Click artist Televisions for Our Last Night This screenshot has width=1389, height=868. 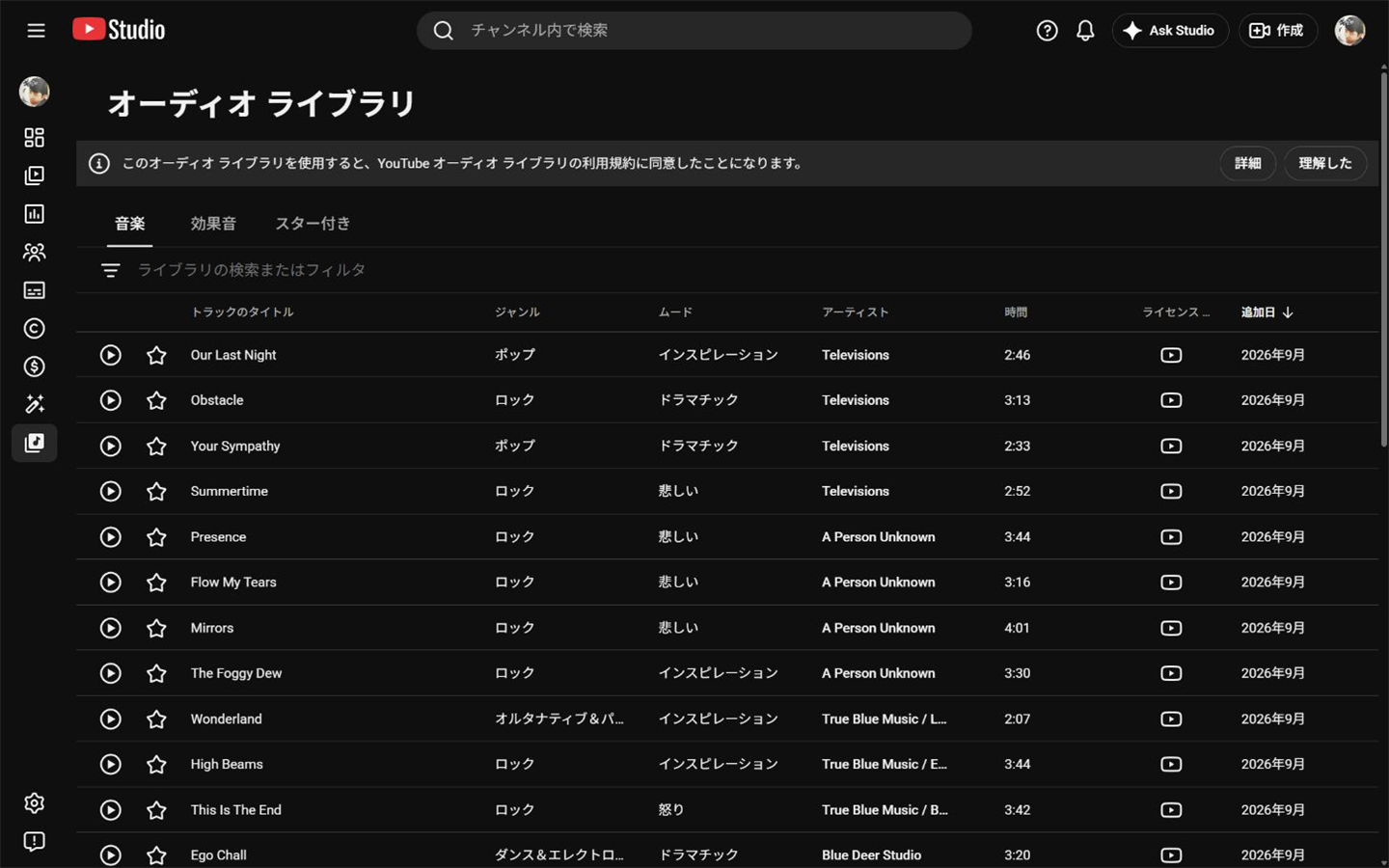pyautogui.click(x=856, y=355)
